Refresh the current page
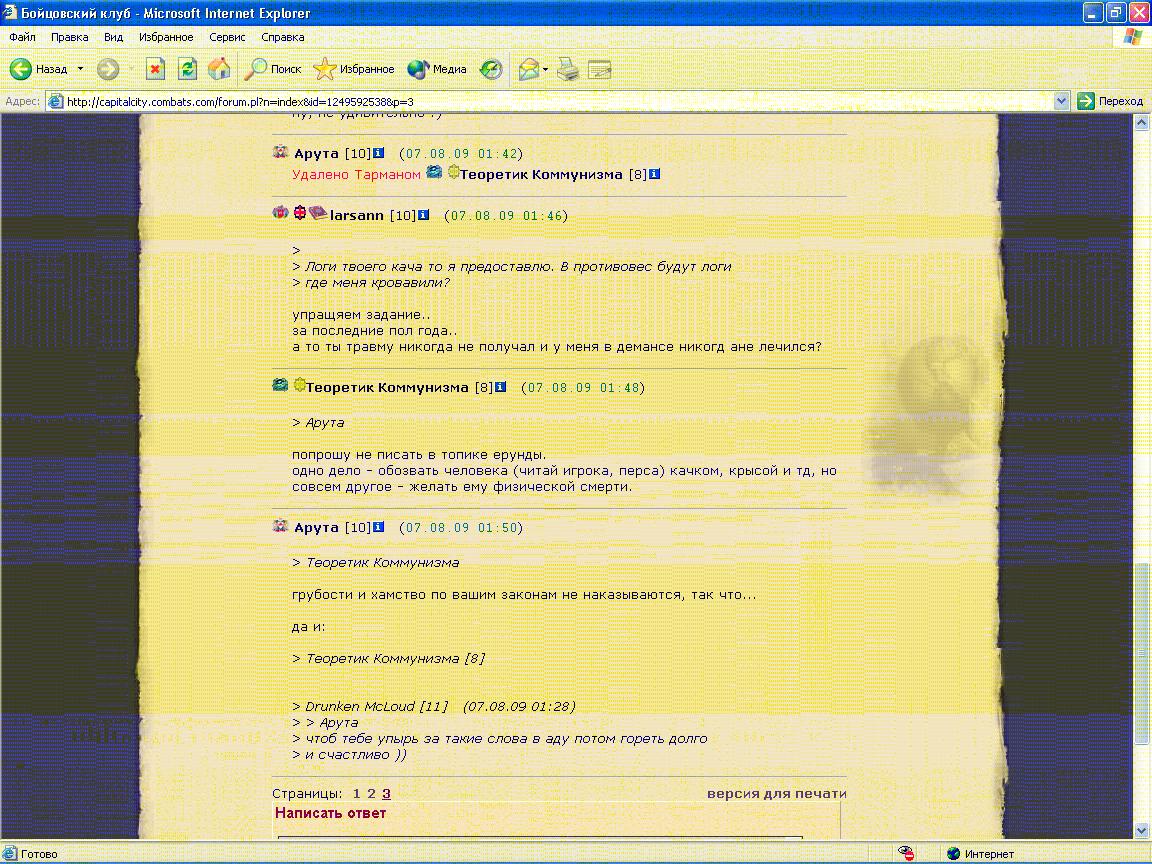The height and width of the screenshot is (864, 1152). (x=187, y=69)
